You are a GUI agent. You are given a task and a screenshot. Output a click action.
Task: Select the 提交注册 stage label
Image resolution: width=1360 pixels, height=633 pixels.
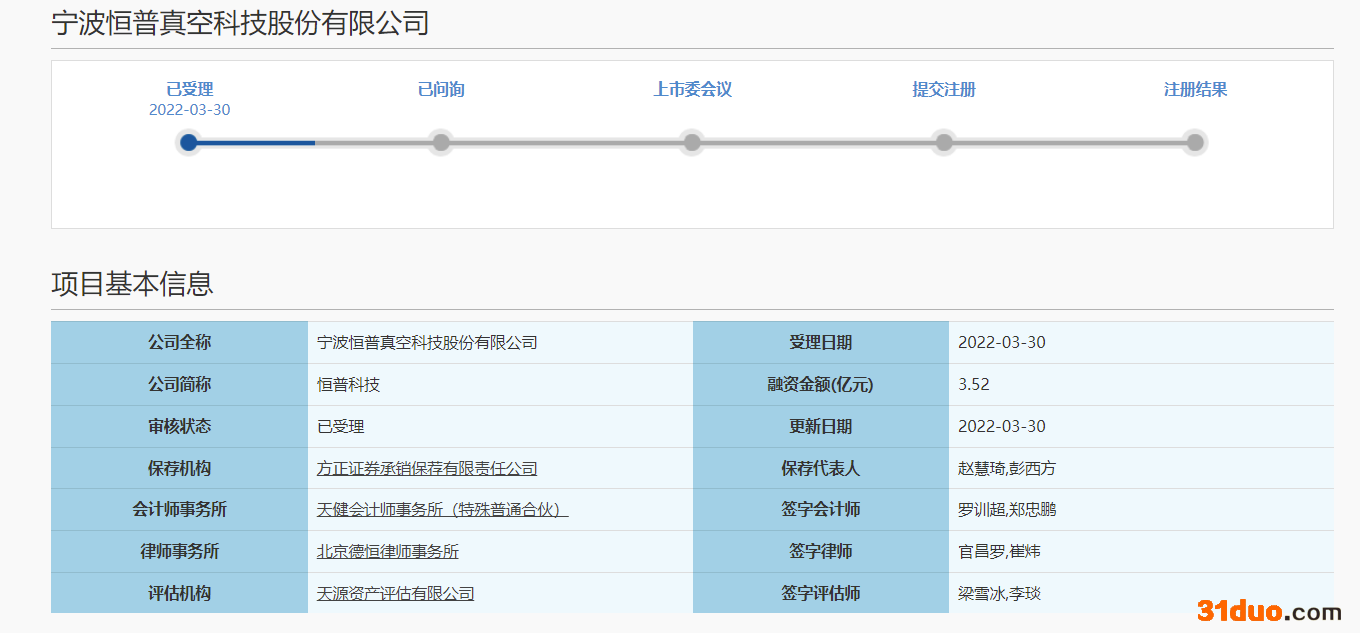tap(944, 89)
